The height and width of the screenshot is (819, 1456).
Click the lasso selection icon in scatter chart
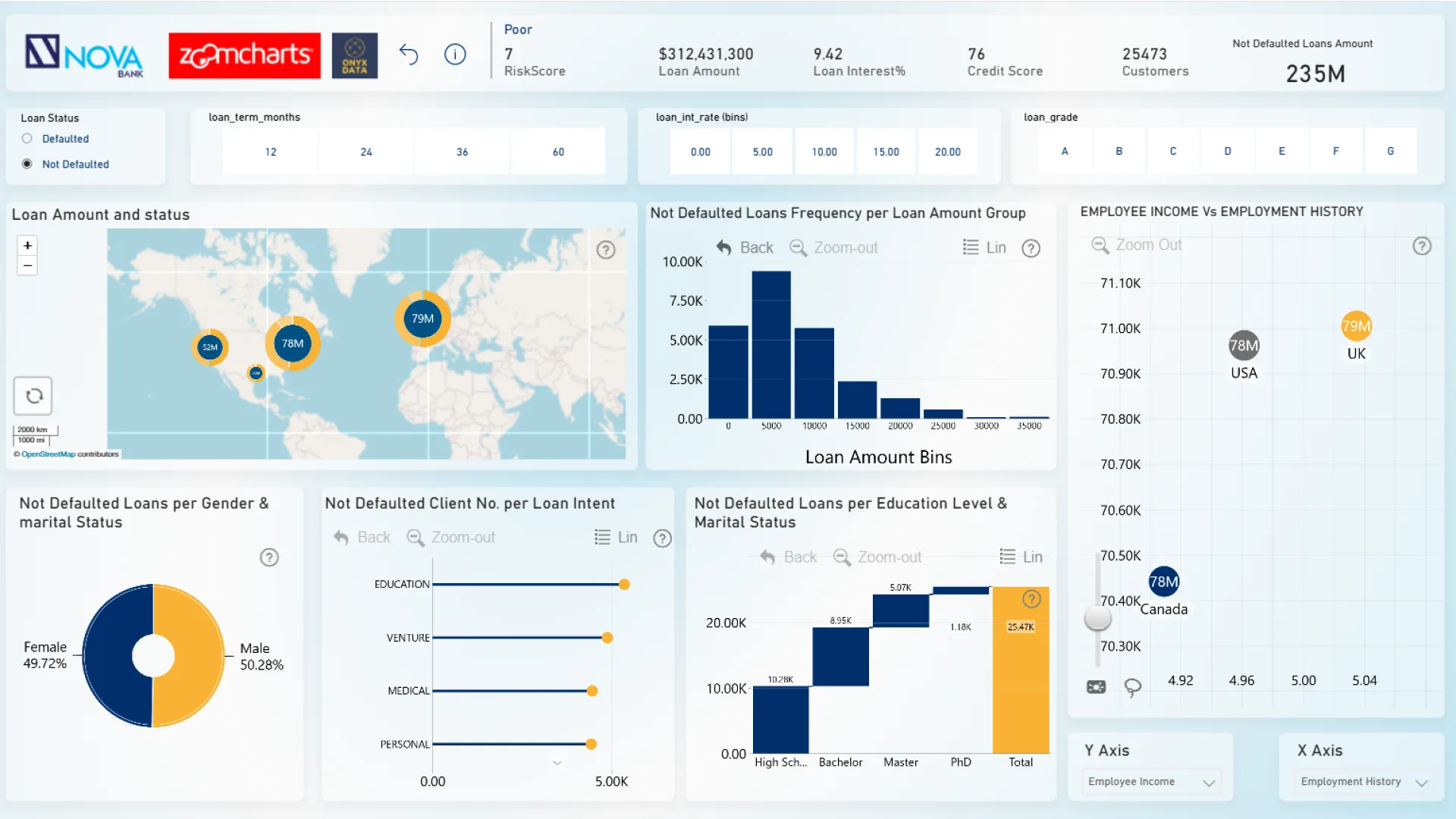pos(1132,687)
